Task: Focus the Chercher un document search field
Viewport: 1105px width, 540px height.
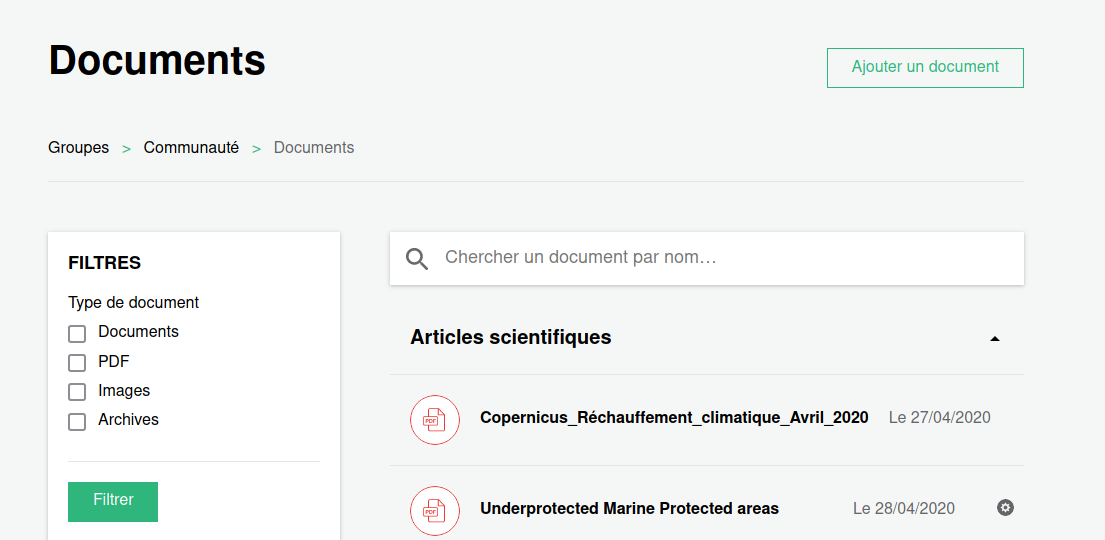Action: pos(707,259)
